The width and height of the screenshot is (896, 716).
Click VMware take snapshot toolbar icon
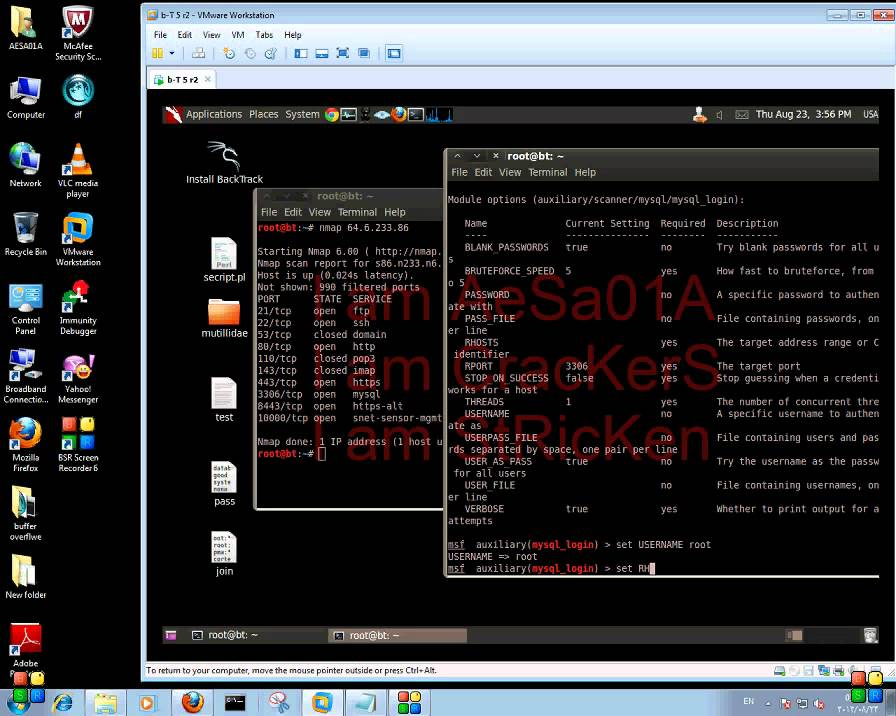click(229, 53)
